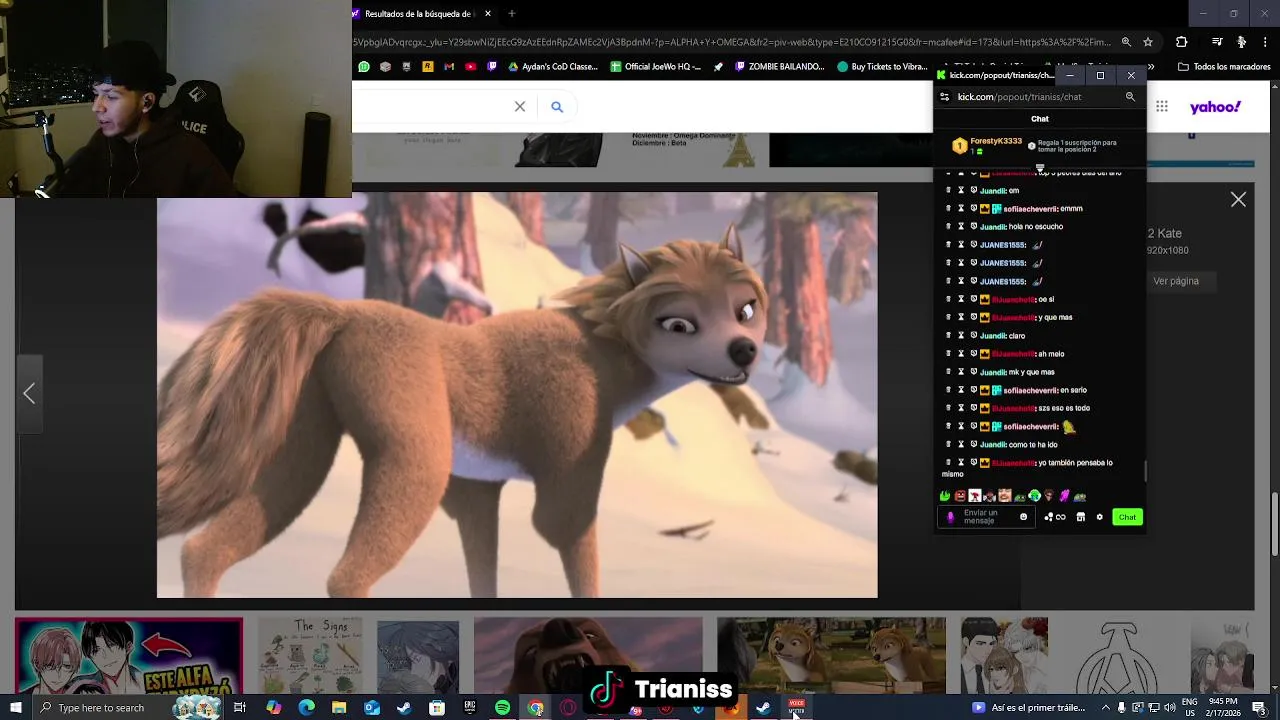Open the 'Ver página' button
The width and height of the screenshot is (1280, 720).
[1176, 281]
